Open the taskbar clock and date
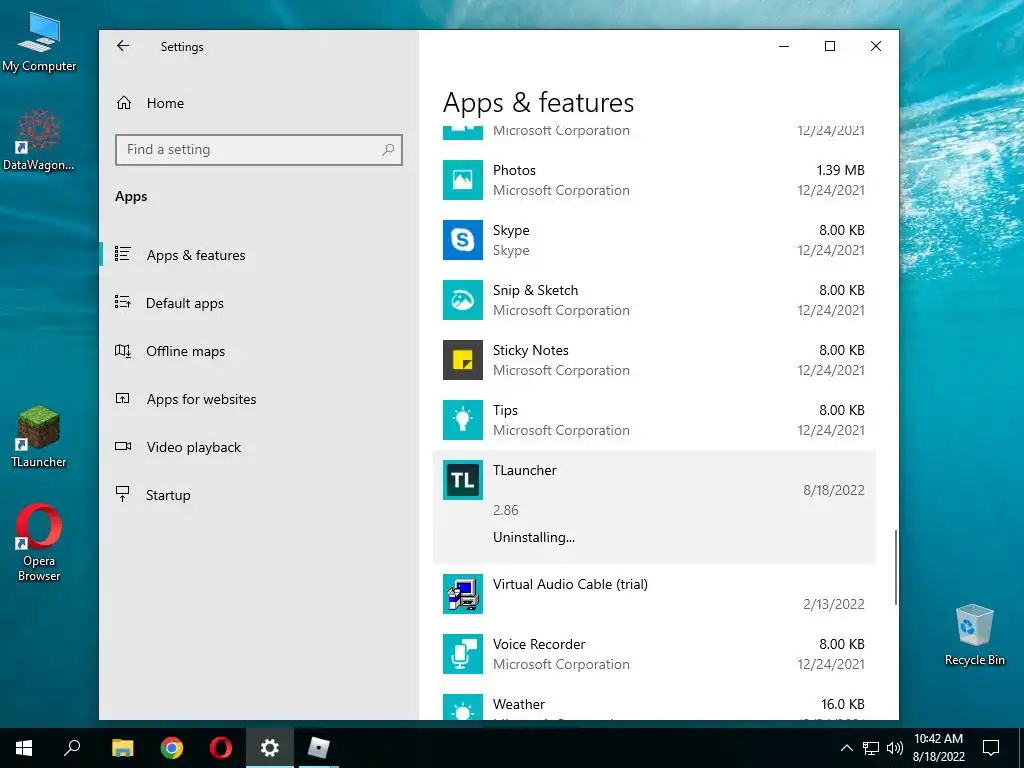The height and width of the screenshot is (768, 1024). click(938, 748)
